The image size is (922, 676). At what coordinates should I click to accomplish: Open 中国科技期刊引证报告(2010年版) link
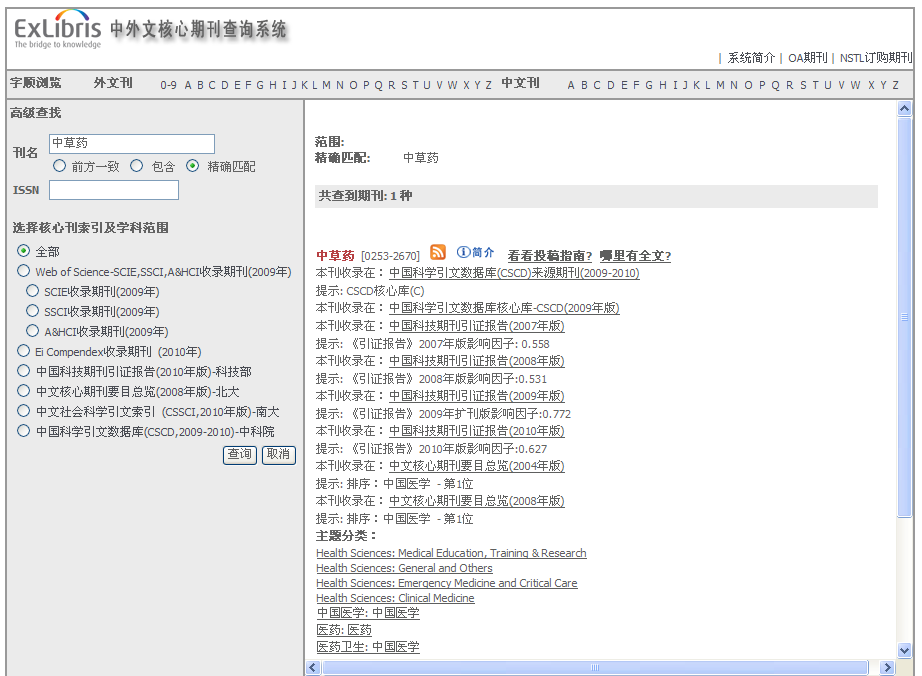click(x=476, y=431)
